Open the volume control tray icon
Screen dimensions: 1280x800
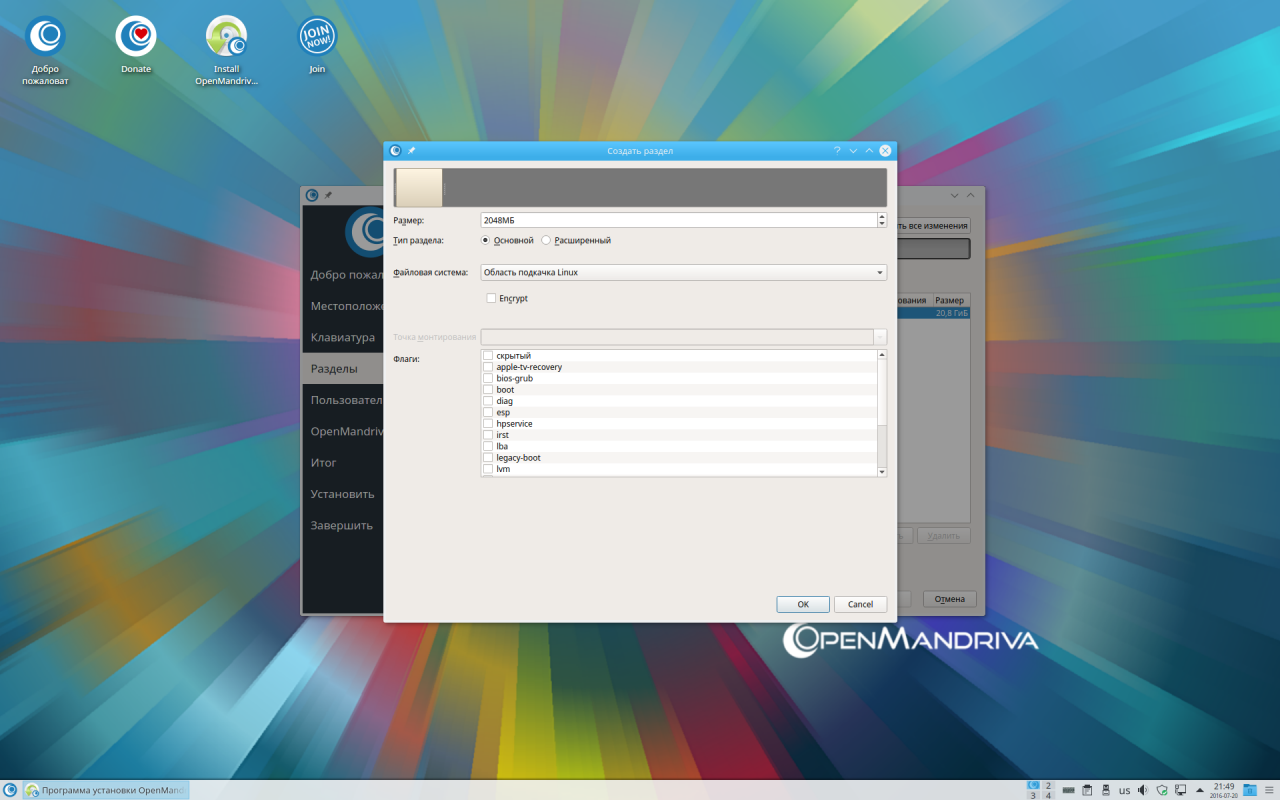1143,790
